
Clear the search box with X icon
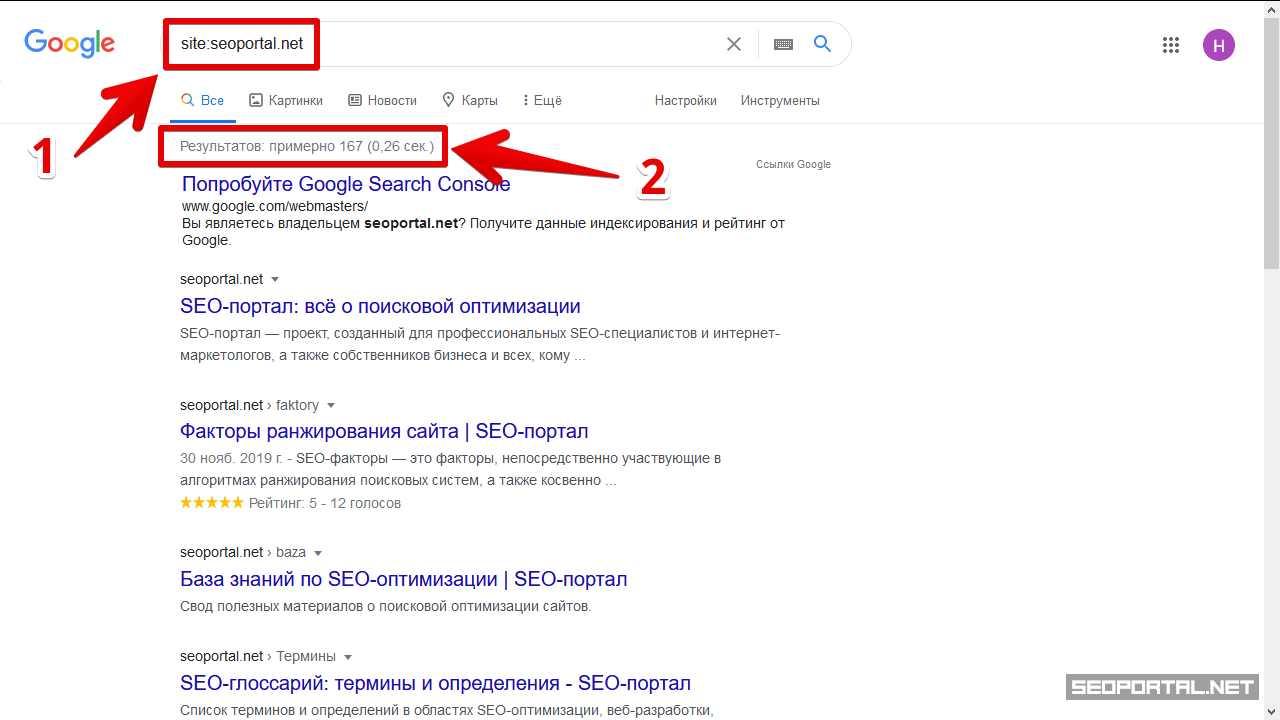coord(734,44)
